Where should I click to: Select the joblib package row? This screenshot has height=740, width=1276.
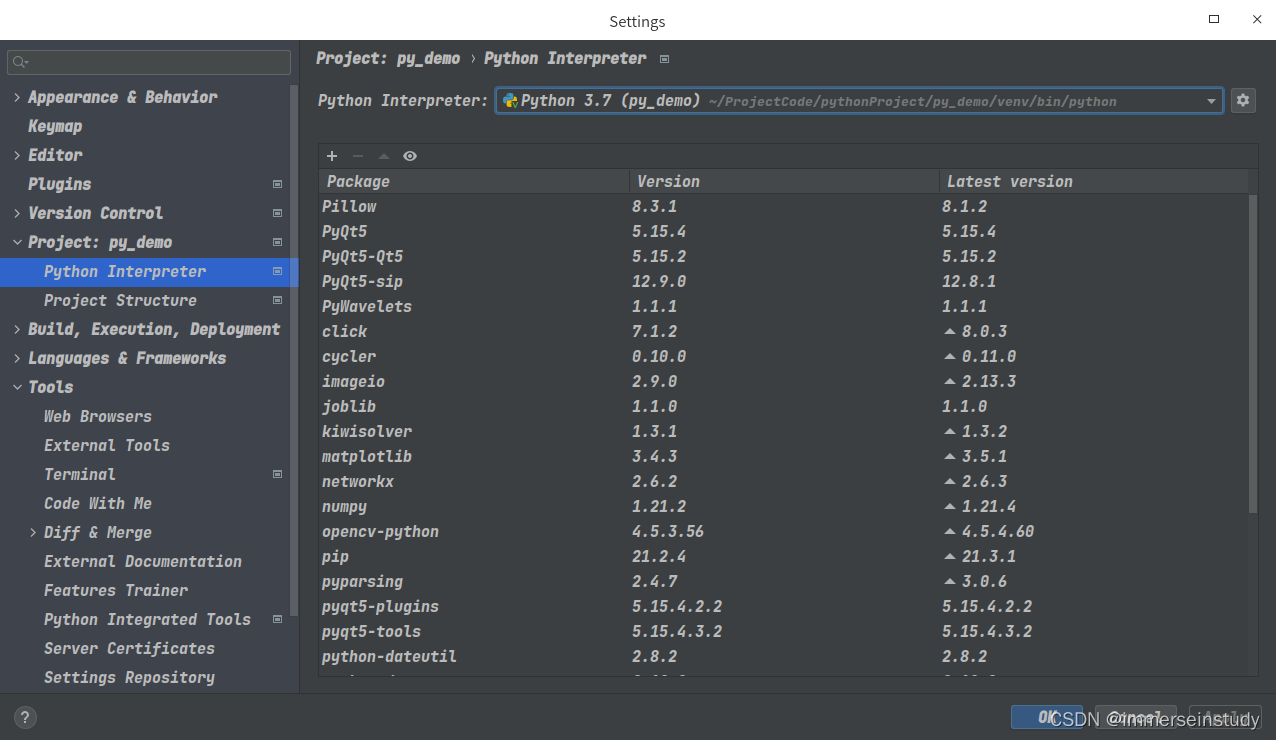coord(784,406)
